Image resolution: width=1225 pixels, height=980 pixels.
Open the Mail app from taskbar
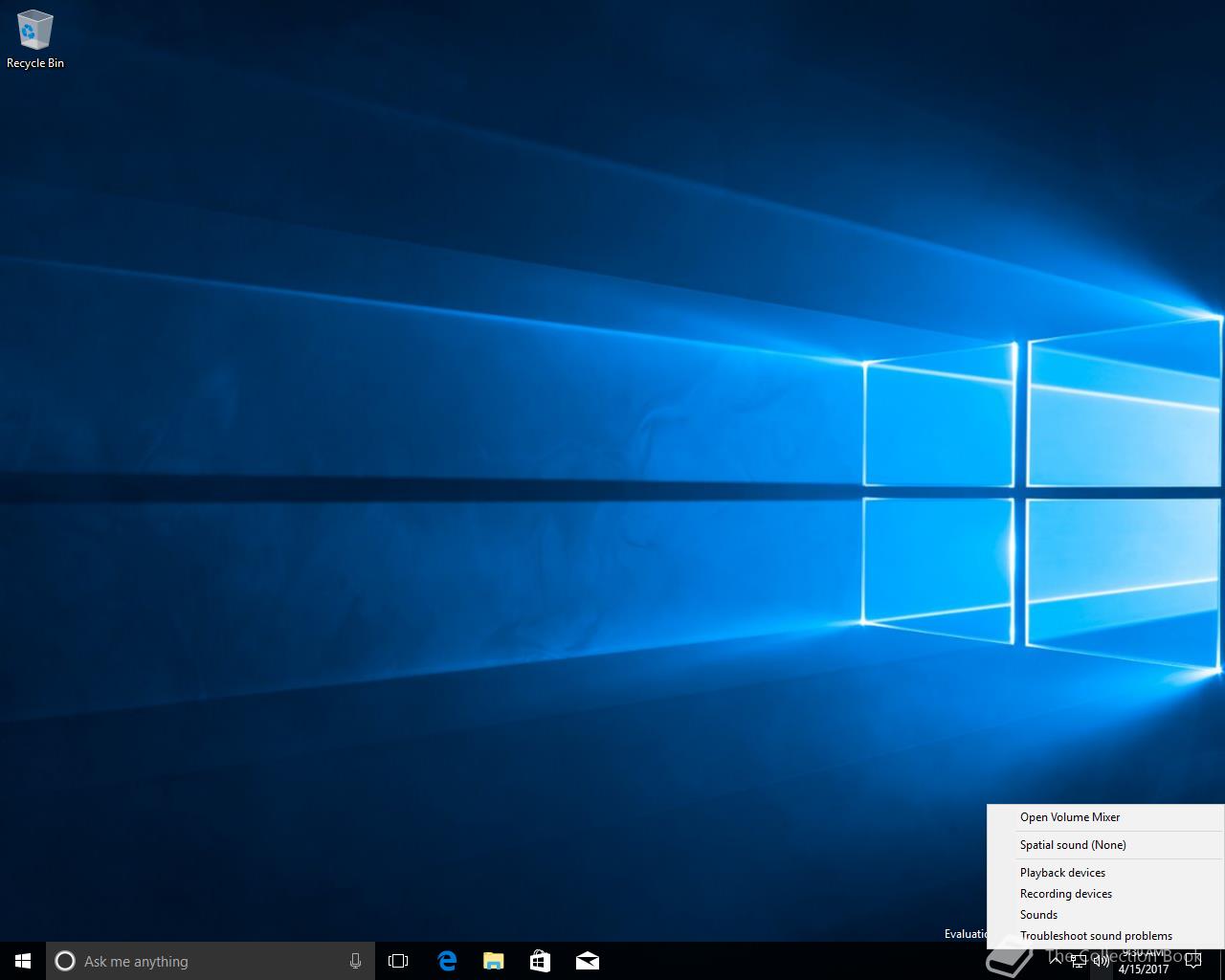point(587,961)
